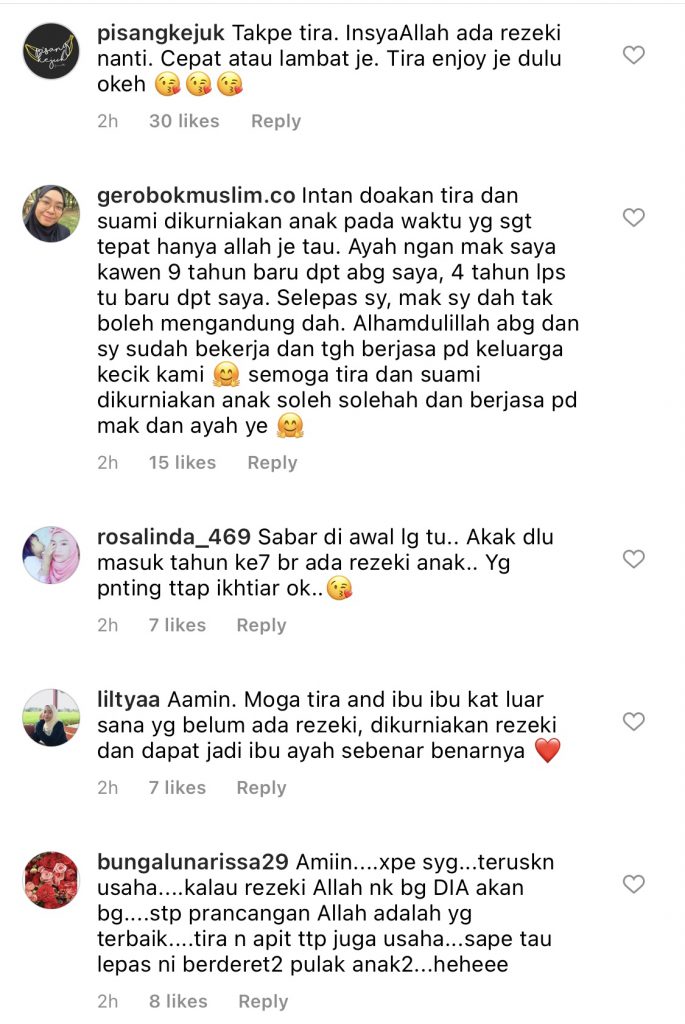Reply to pisangkejuk's comment
Screen dimensions: 685x1024
point(276,121)
